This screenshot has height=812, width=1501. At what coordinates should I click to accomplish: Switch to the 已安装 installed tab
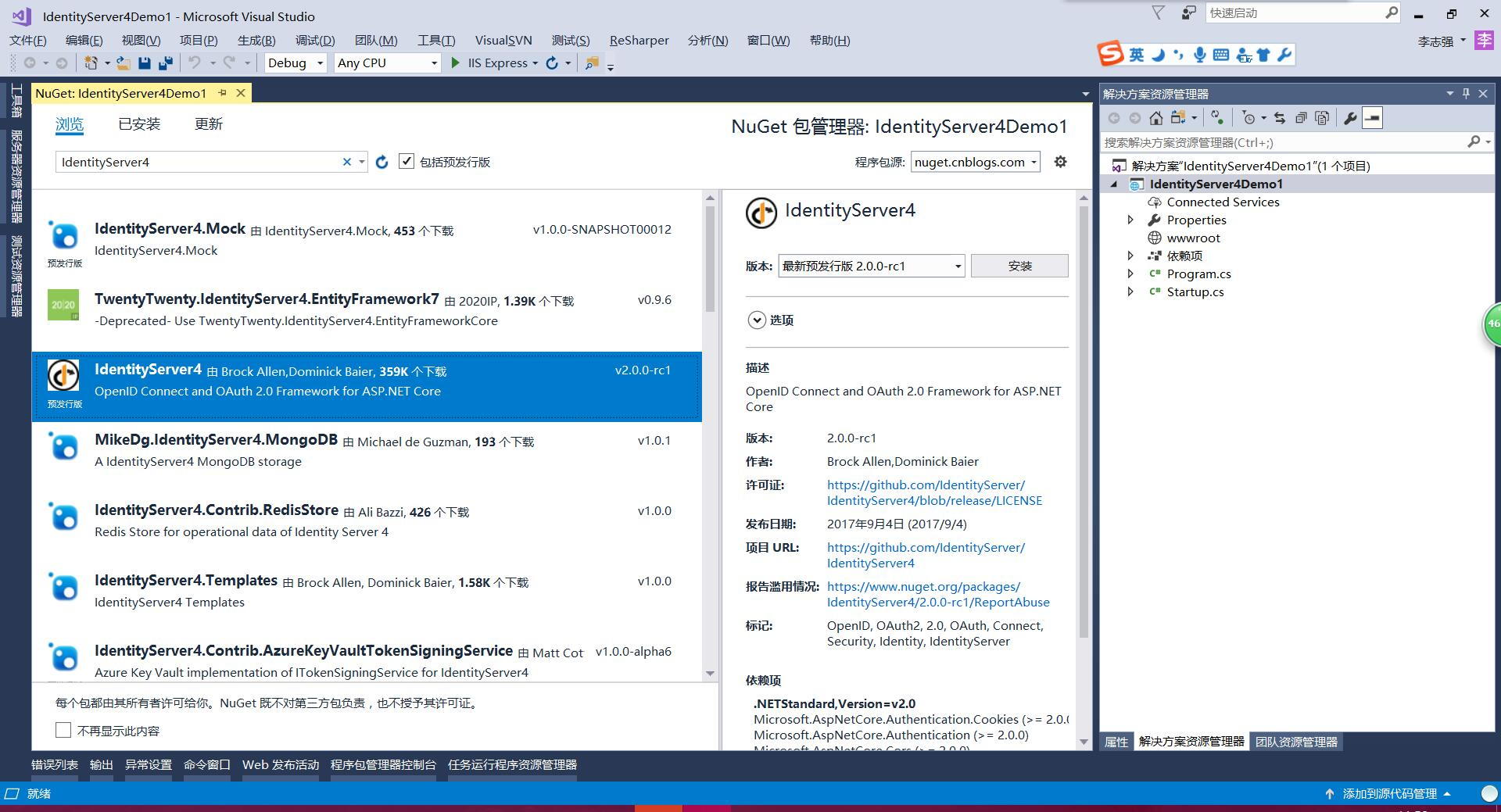click(x=139, y=123)
